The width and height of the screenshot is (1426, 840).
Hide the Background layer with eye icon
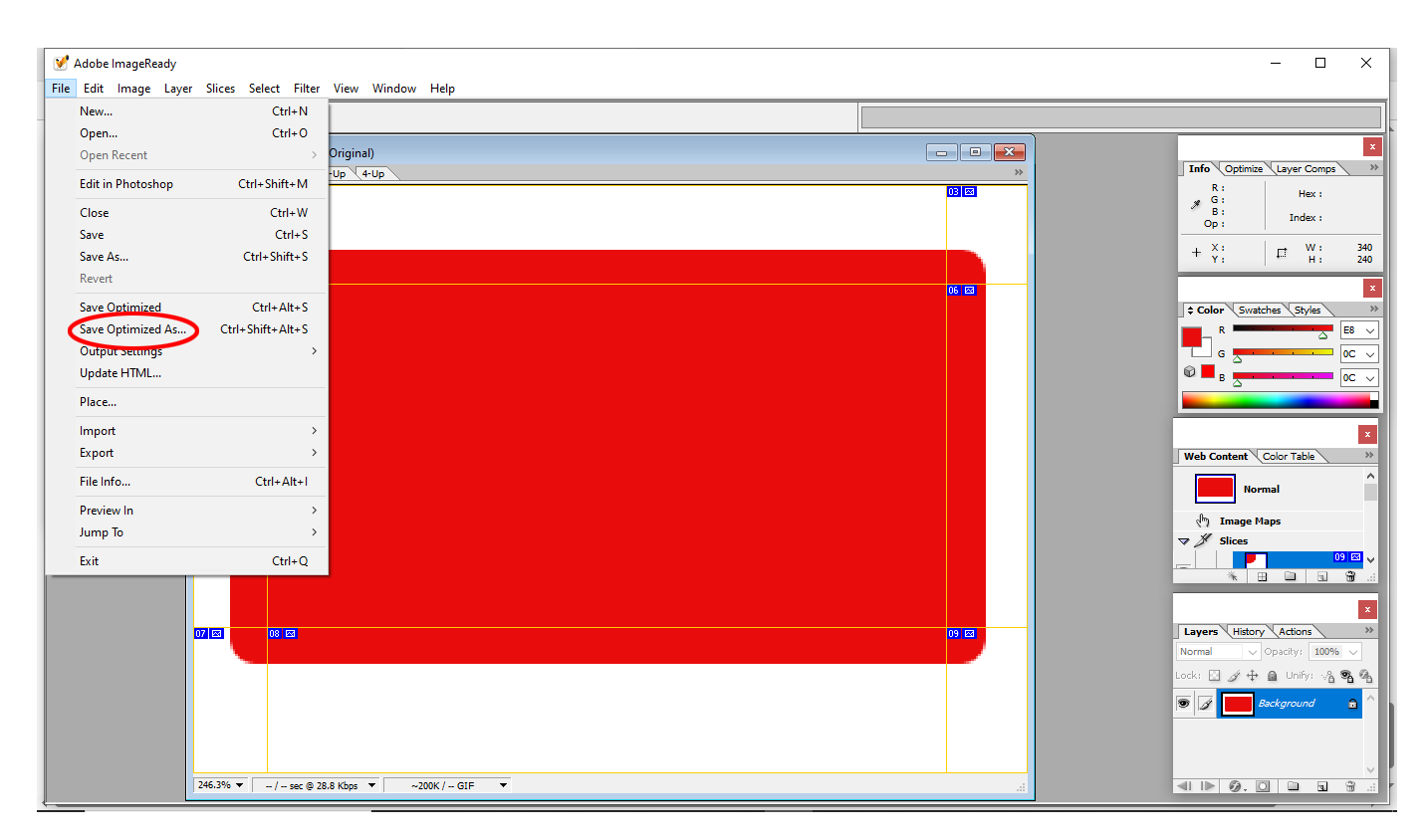(1183, 704)
